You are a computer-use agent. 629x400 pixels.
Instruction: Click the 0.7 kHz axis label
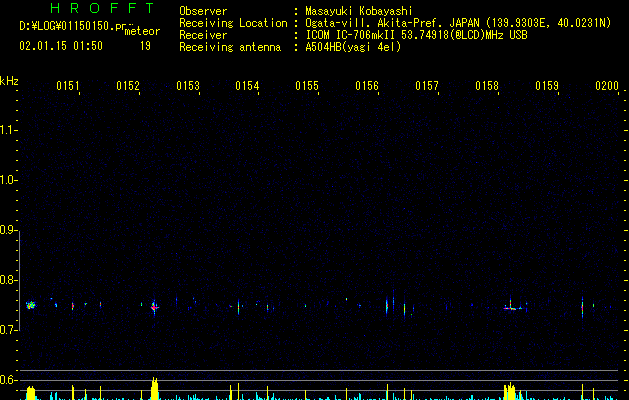(x=8, y=330)
